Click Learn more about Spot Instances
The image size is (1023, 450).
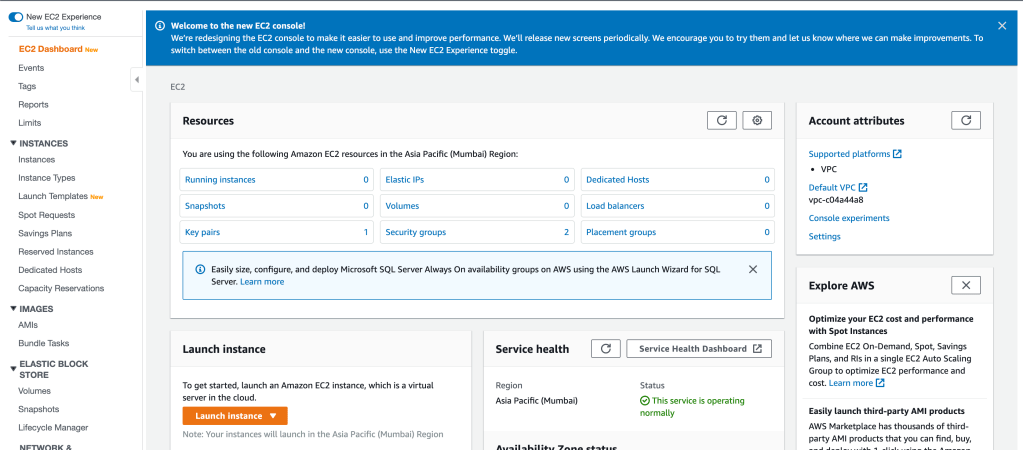(857, 383)
